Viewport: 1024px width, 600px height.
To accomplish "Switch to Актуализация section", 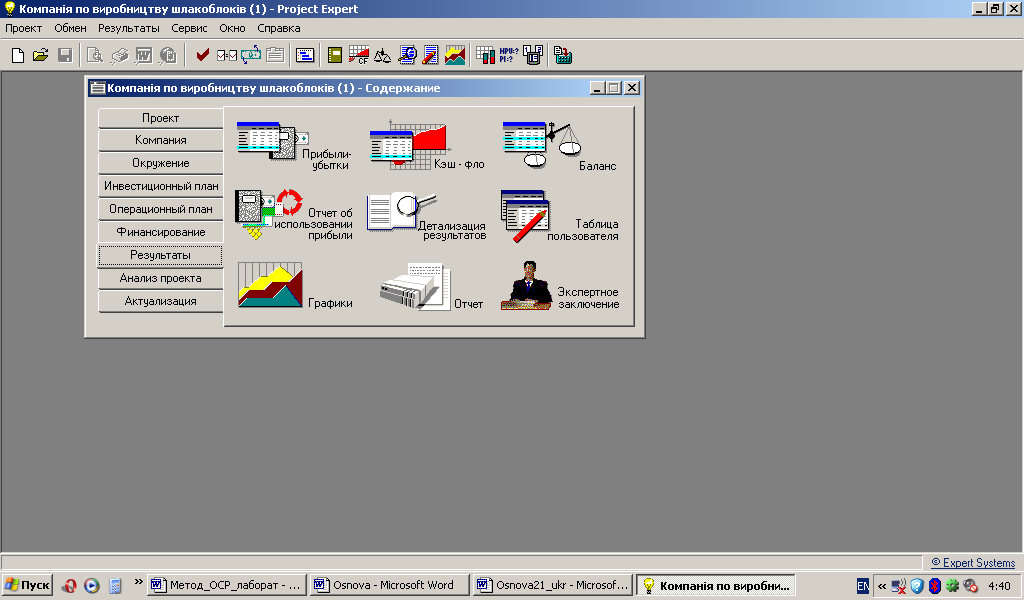I will click(x=161, y=301).
